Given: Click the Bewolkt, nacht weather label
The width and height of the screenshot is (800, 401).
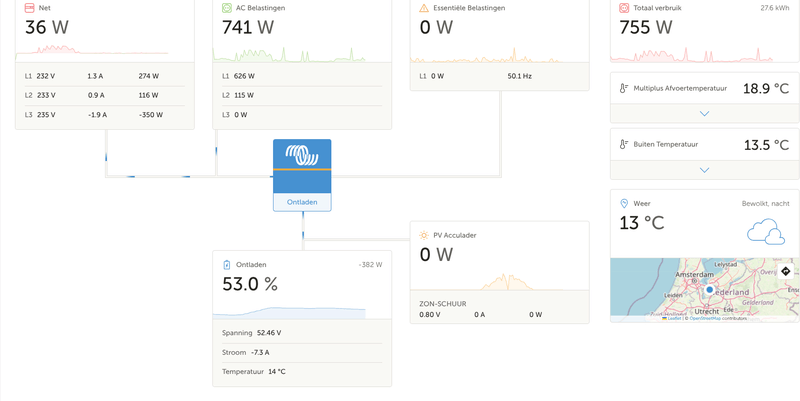Looking at the screenshot, I should (766, 204).
